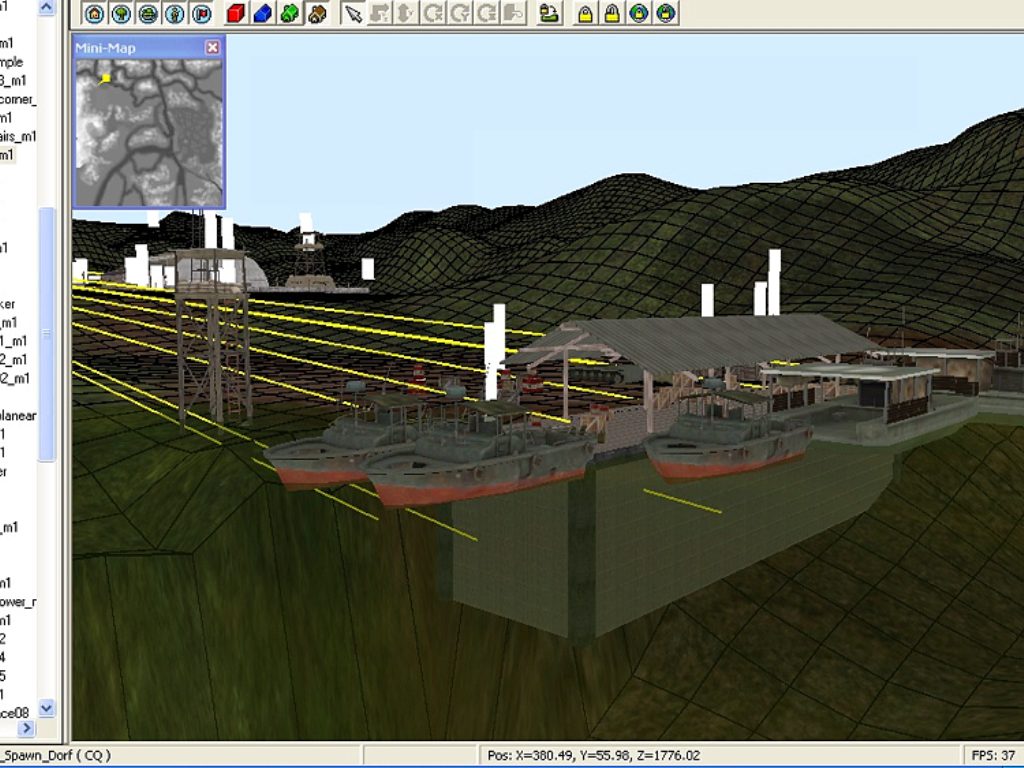Activate the arrow select pointer tool
1024x768 pixels.
[353, 13]
